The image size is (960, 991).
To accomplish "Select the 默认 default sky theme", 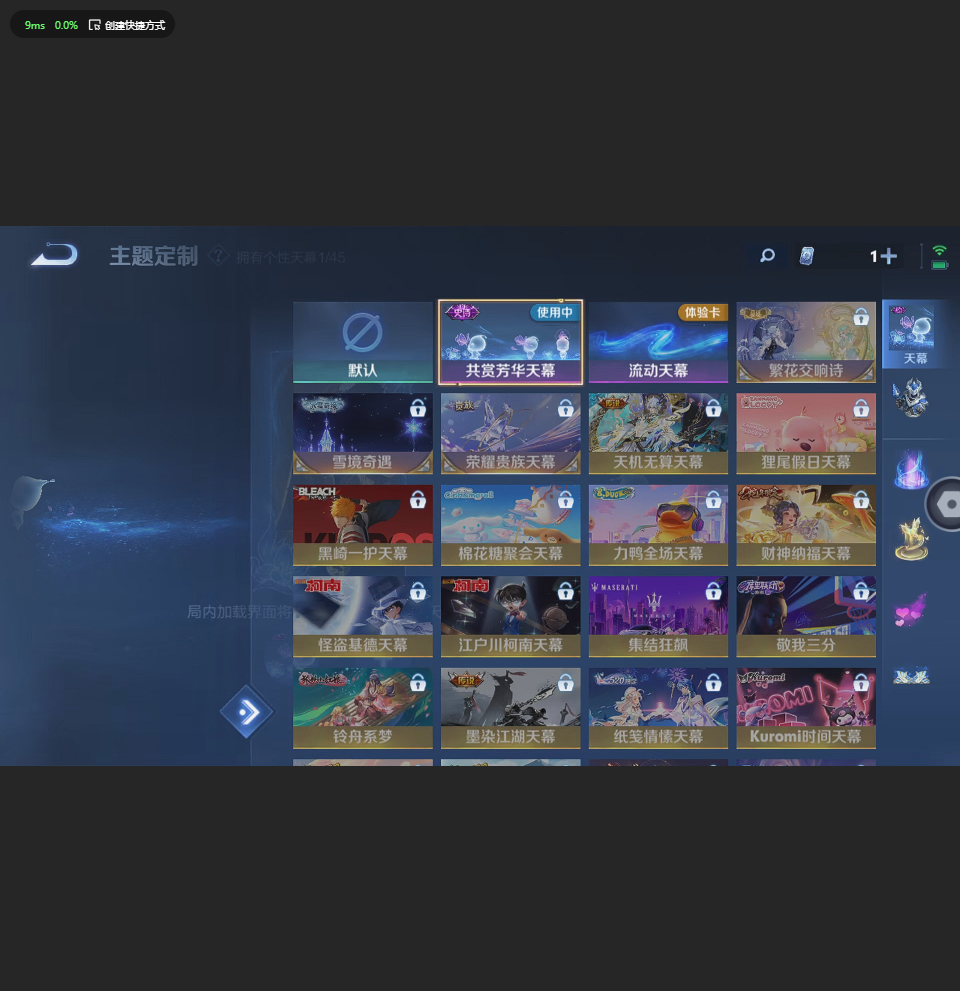I will pyautogui.click(x=362, y=340).
